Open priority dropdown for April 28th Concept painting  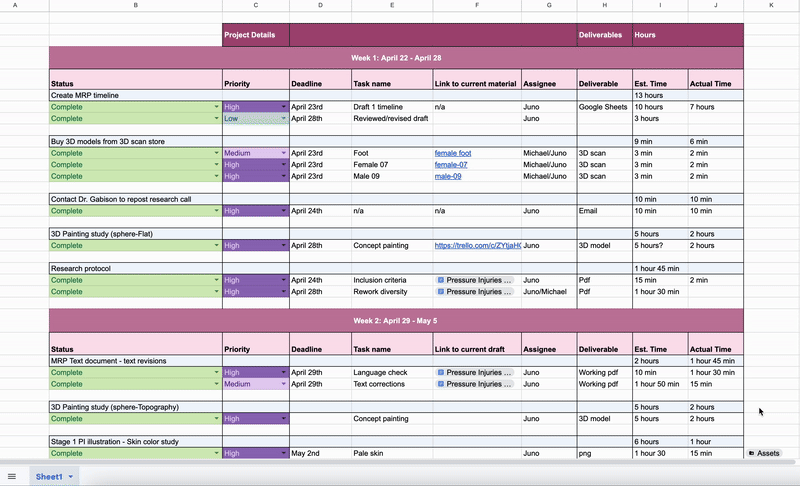[284, 245]
